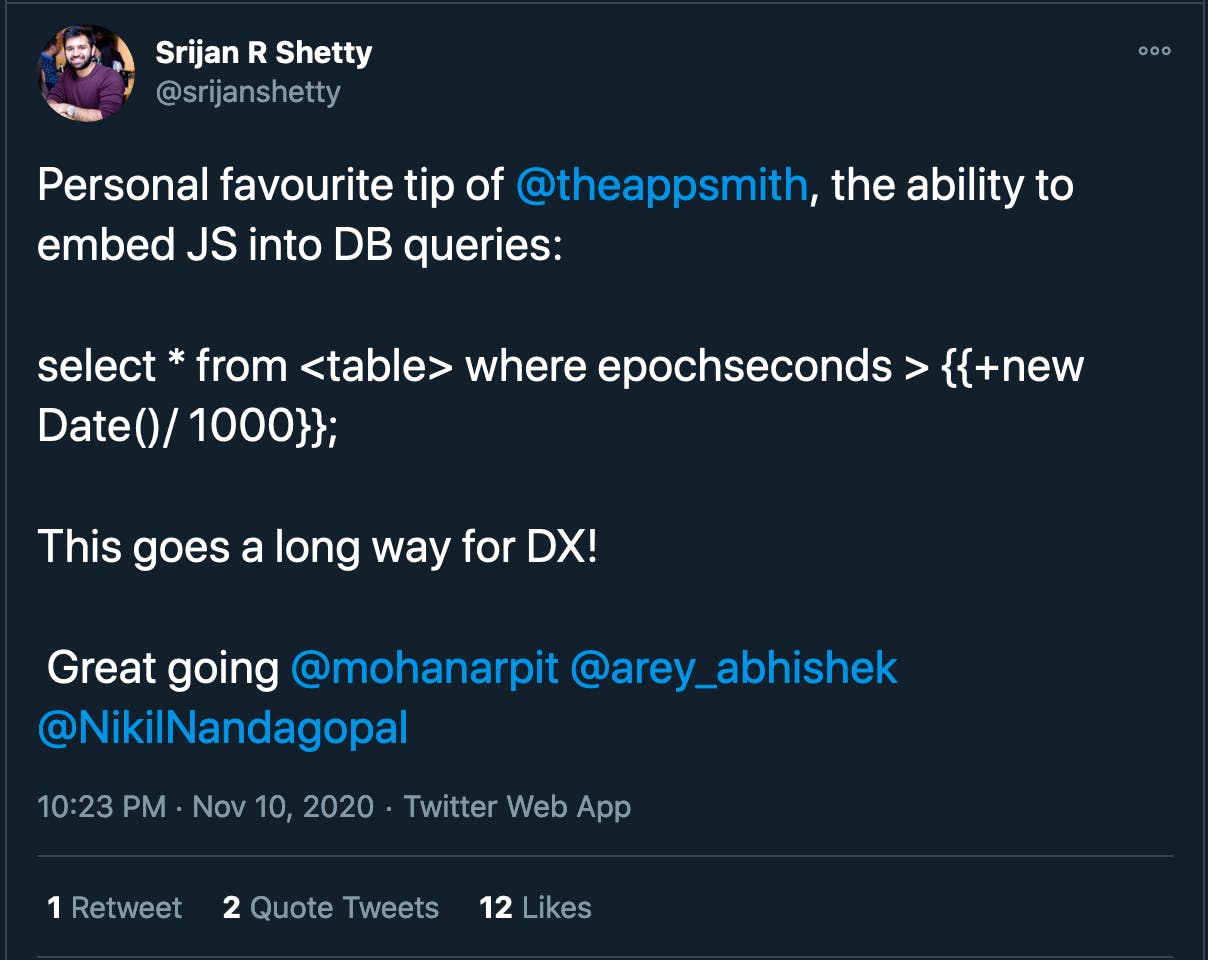Open the tweet's more options menu
This screenshot has height=960, width=1208.
(x=1154, y=51)
